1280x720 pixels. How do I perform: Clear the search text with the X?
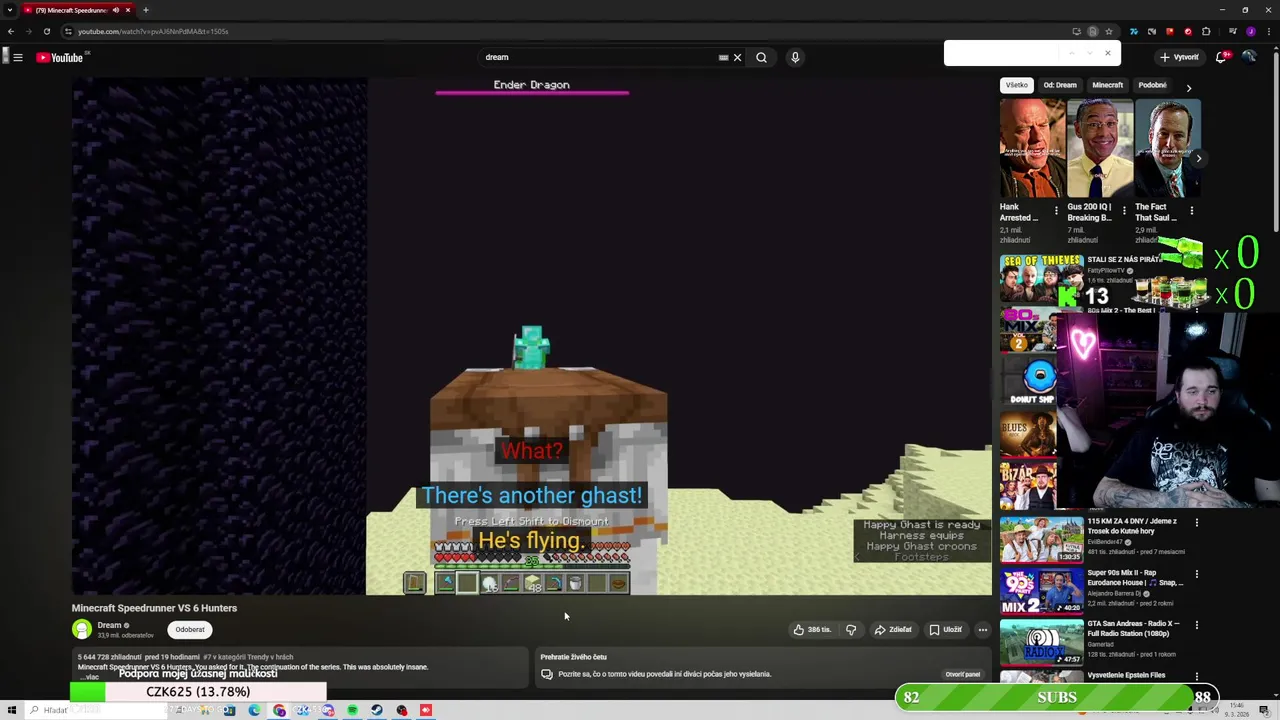pos(738,57)
